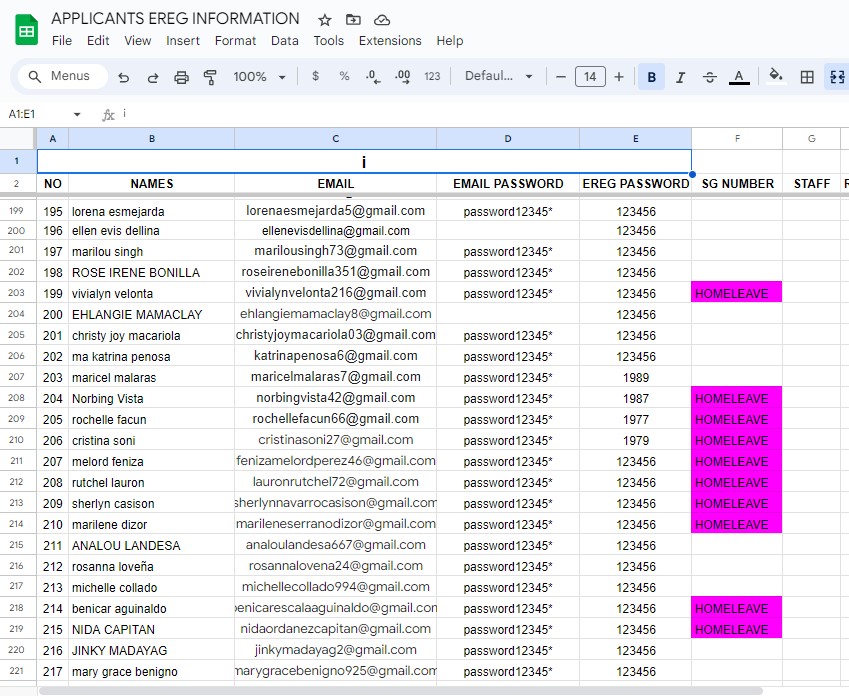Check the cloud document status icon

[382, 20]
